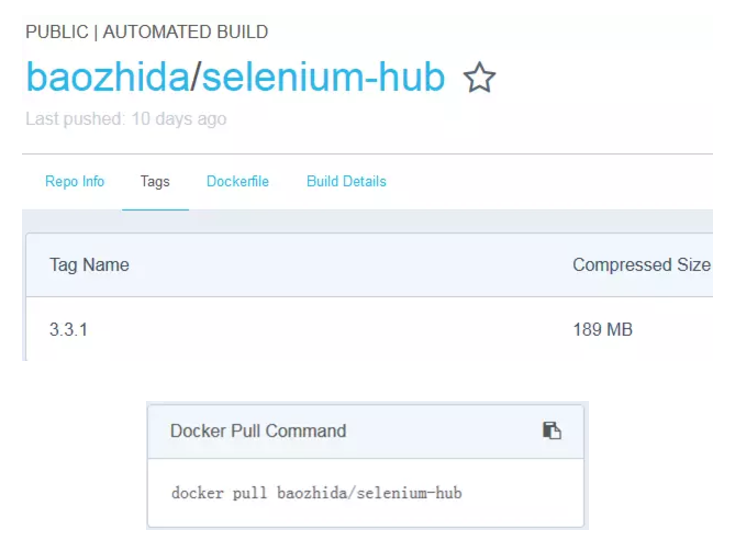Click the 189 MB size value
Image resolution: width=729 pixels, height=555 pixels.
(603, 330)
